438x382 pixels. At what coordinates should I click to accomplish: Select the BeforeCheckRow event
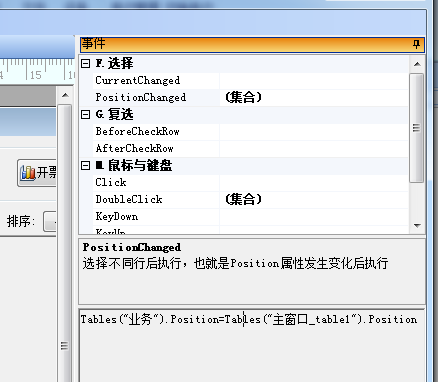(x=250, y=131)
